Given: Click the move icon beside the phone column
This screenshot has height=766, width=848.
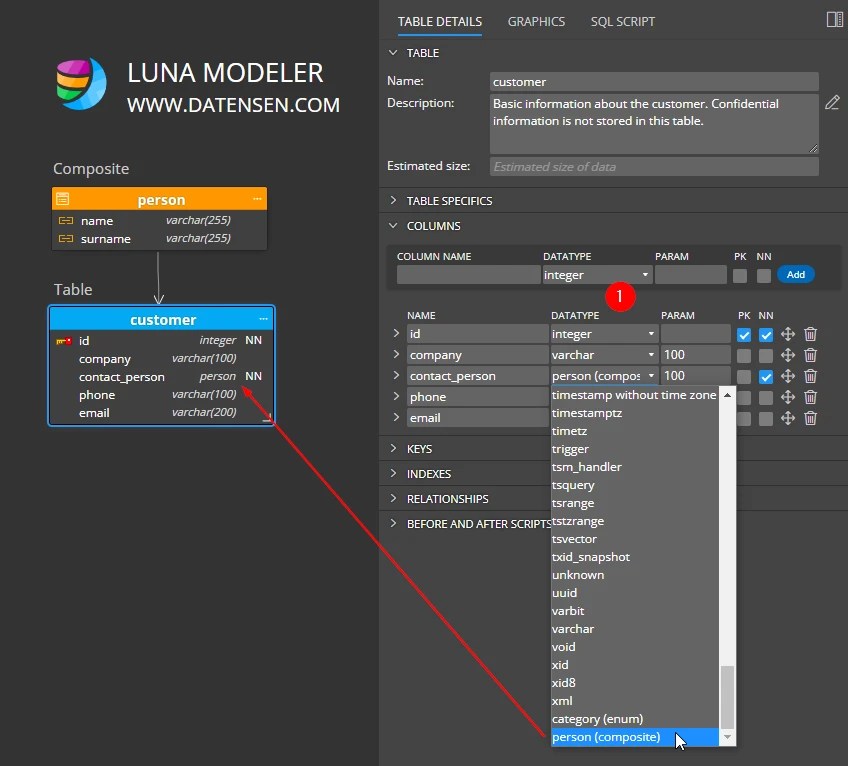Looking at the screenshot, I should [x=786, y=397].
